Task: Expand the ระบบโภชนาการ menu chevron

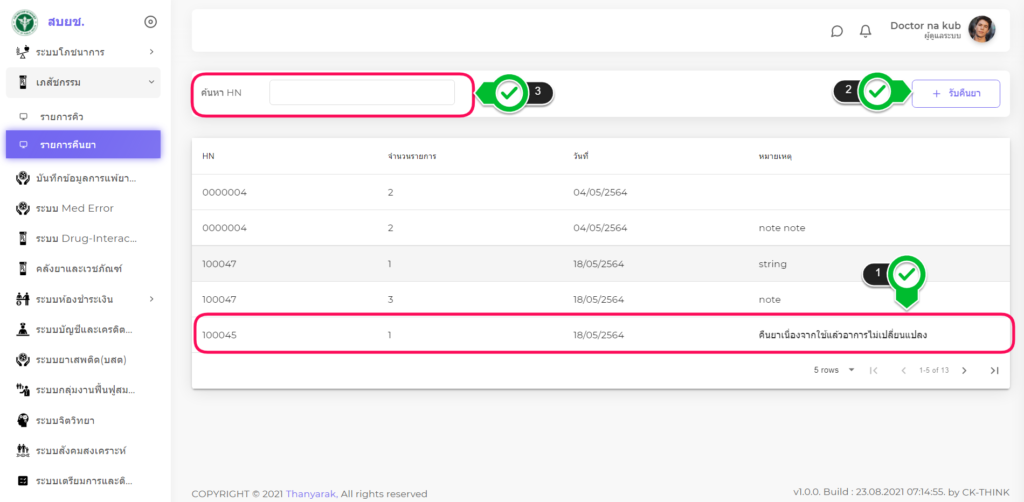Action: pos(151,52)
